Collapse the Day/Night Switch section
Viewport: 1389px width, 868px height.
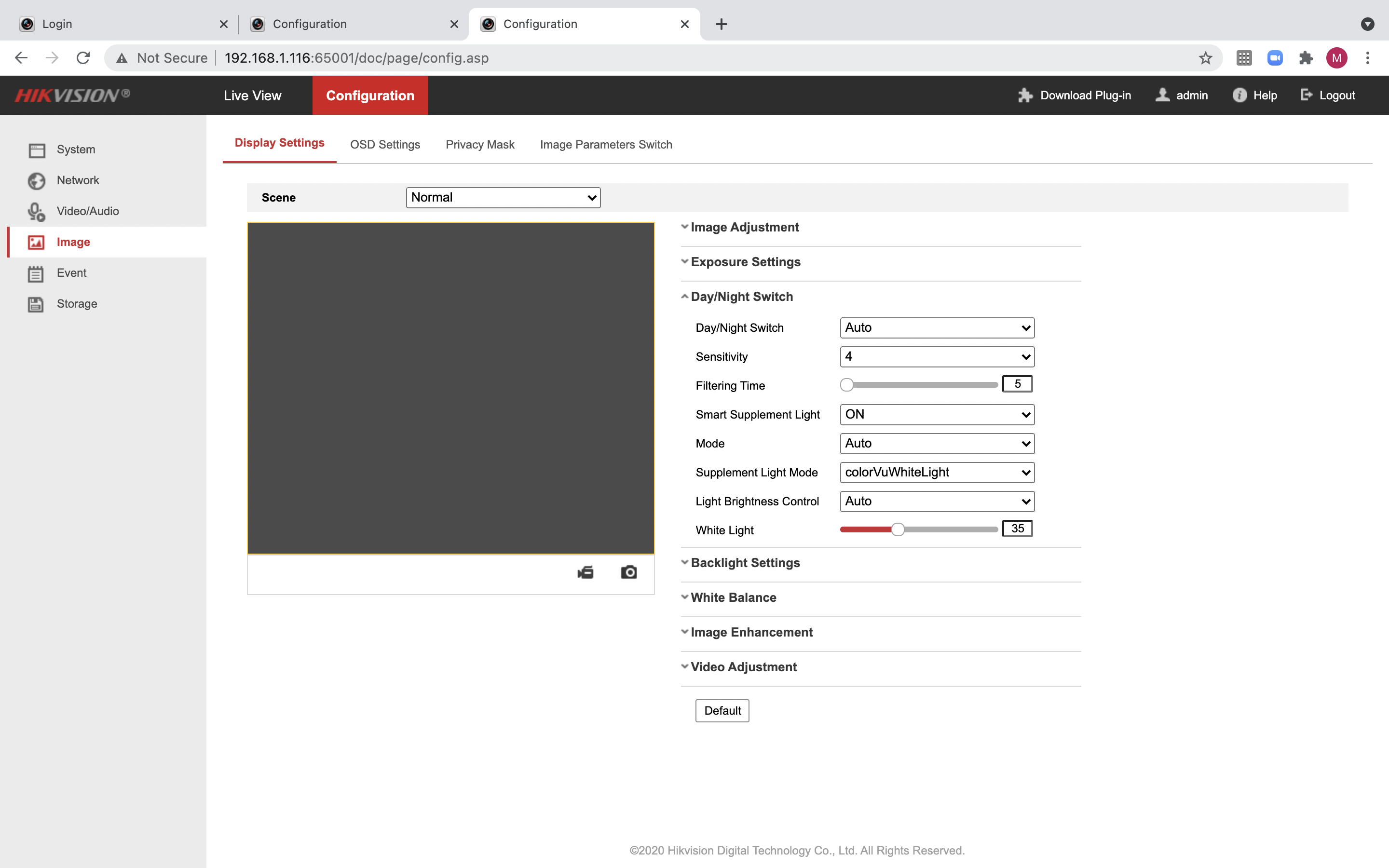point(741,297)
